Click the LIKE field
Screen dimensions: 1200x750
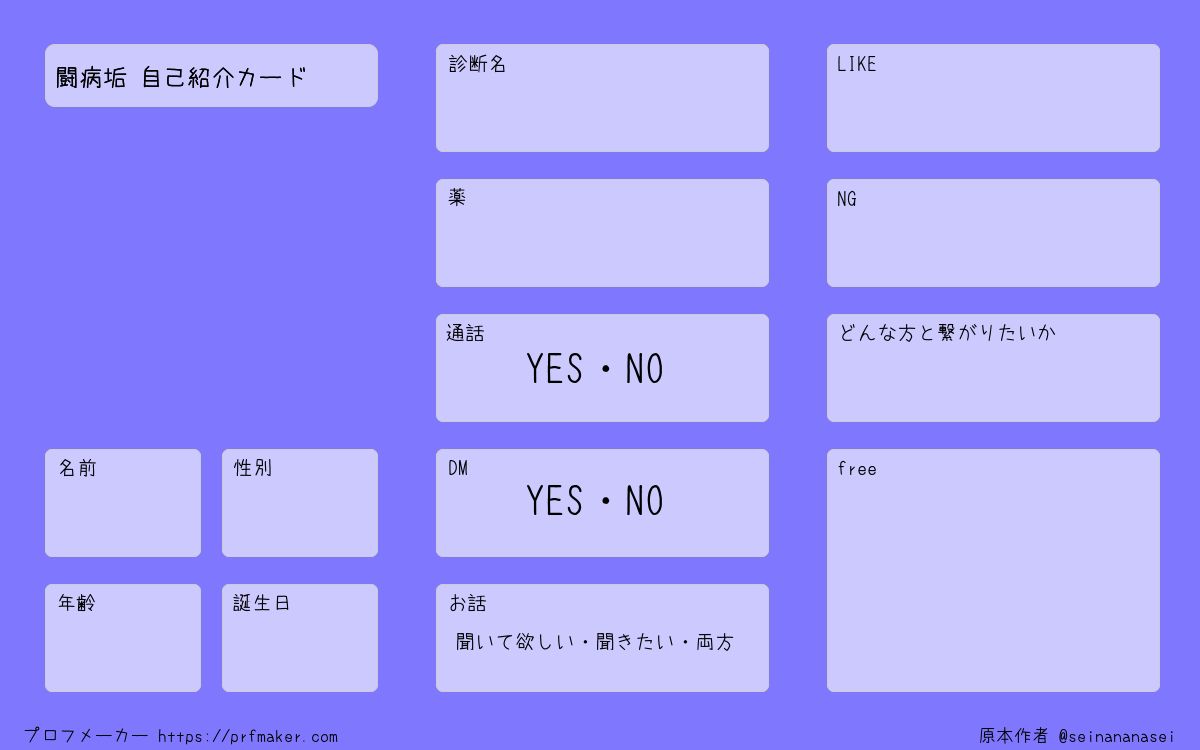(993, 98)
